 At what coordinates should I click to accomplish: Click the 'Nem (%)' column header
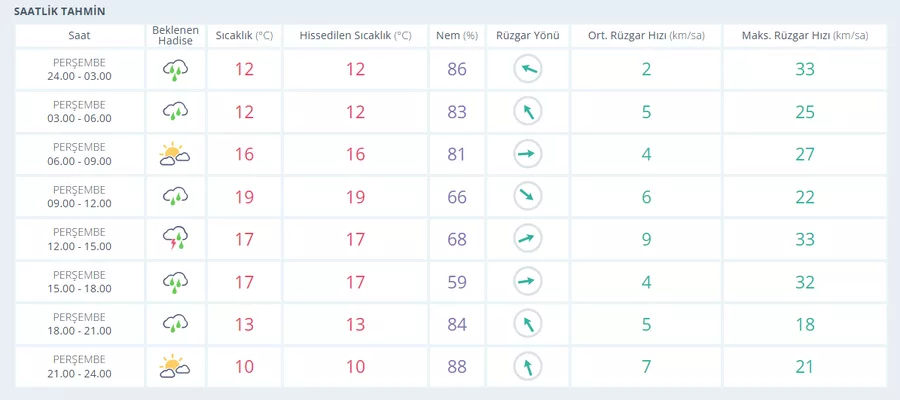(x=457, y=36)
